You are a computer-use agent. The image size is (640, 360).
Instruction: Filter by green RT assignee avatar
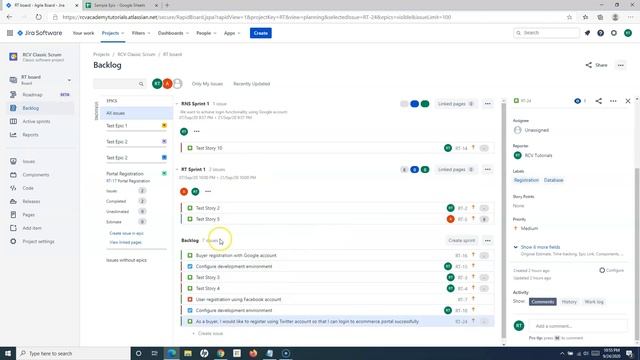pyautogui.click(x=157, y=84)
